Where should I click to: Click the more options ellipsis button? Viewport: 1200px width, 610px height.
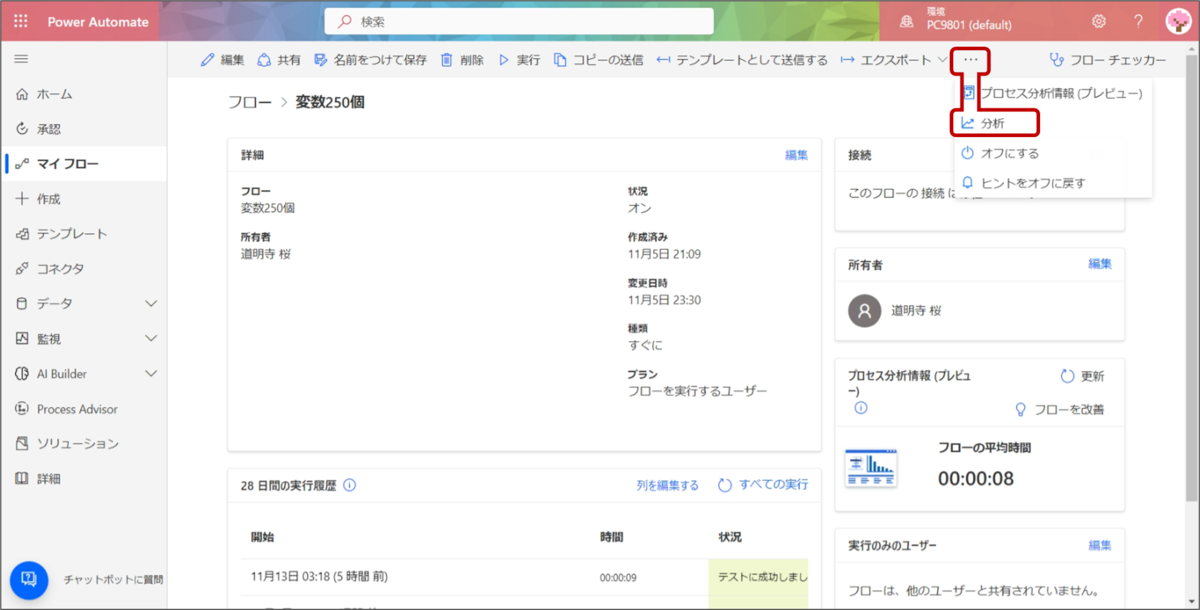971,60
